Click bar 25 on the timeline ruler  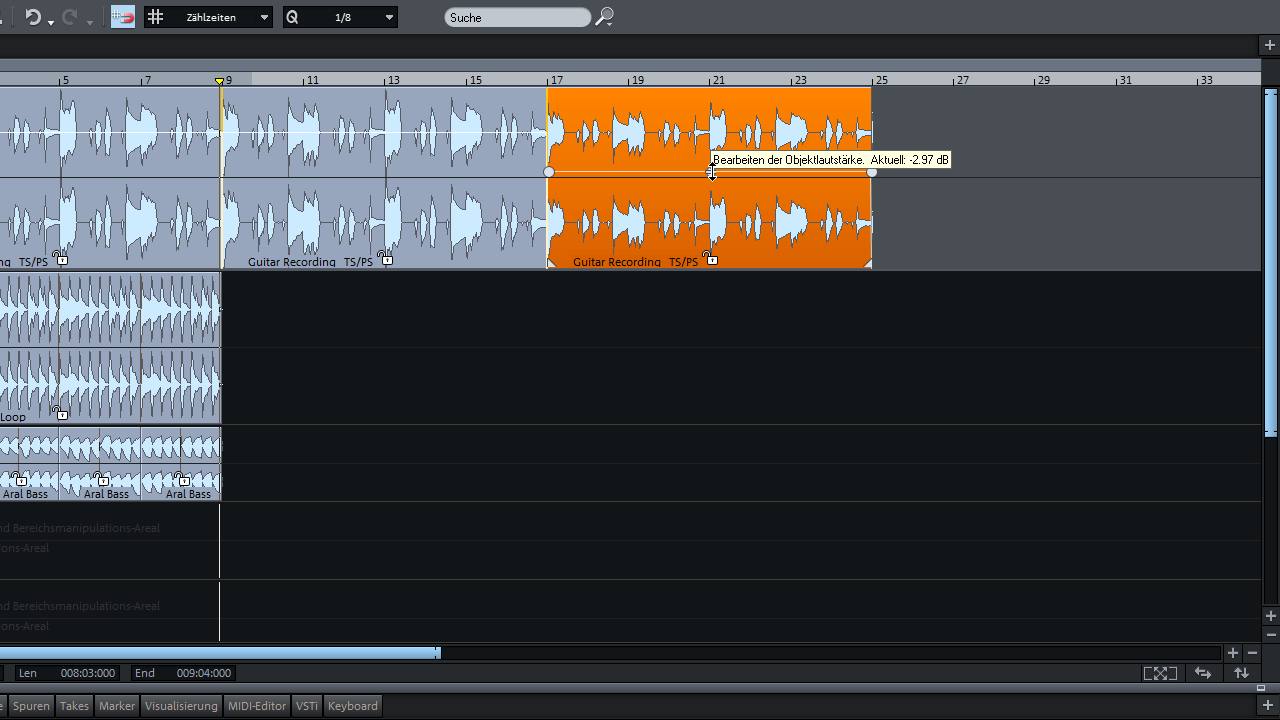coord(880,80)
